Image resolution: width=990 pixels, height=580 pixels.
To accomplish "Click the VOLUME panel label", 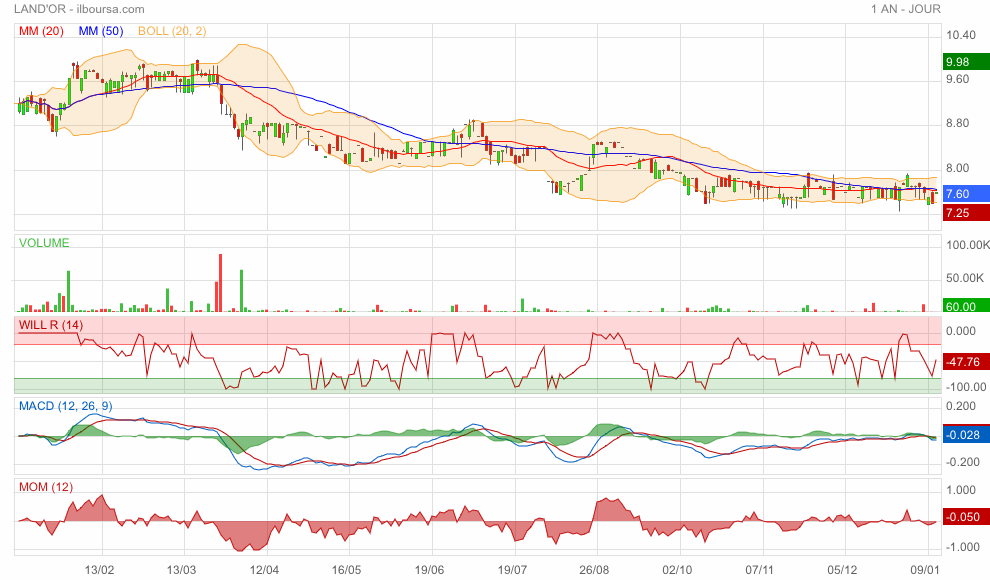I will click(x=44, y=243).
